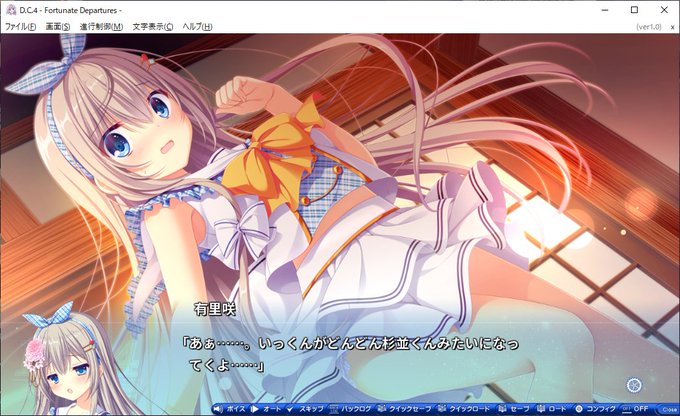The width and height of the screenshot is (680, 416).
Task: Open the ファイル(F) menu
Action: click(20, 27)
